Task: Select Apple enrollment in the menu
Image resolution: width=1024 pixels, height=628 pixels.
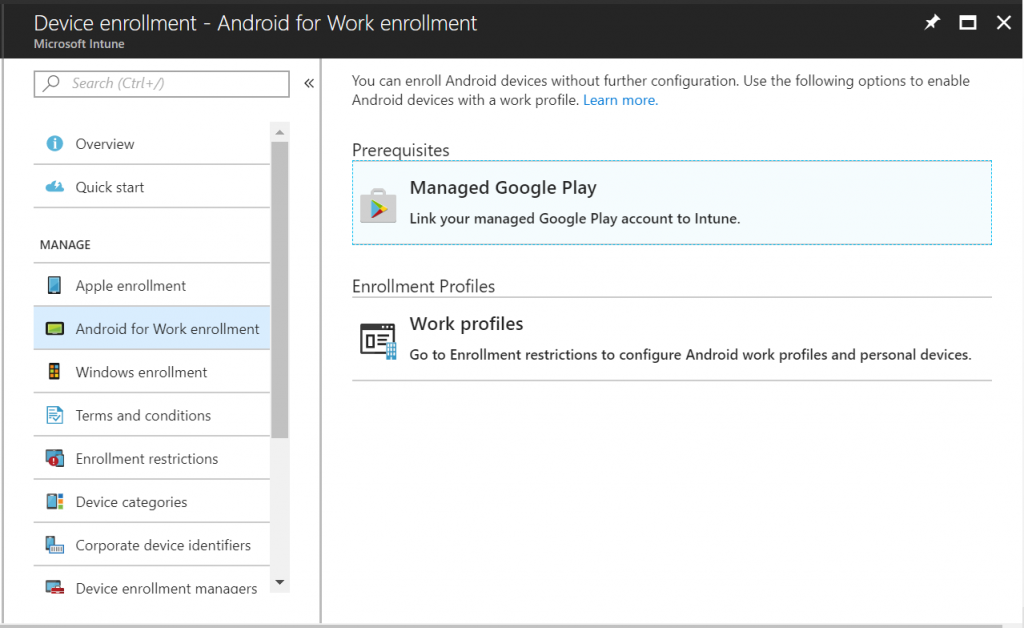Action: point(152,285)
